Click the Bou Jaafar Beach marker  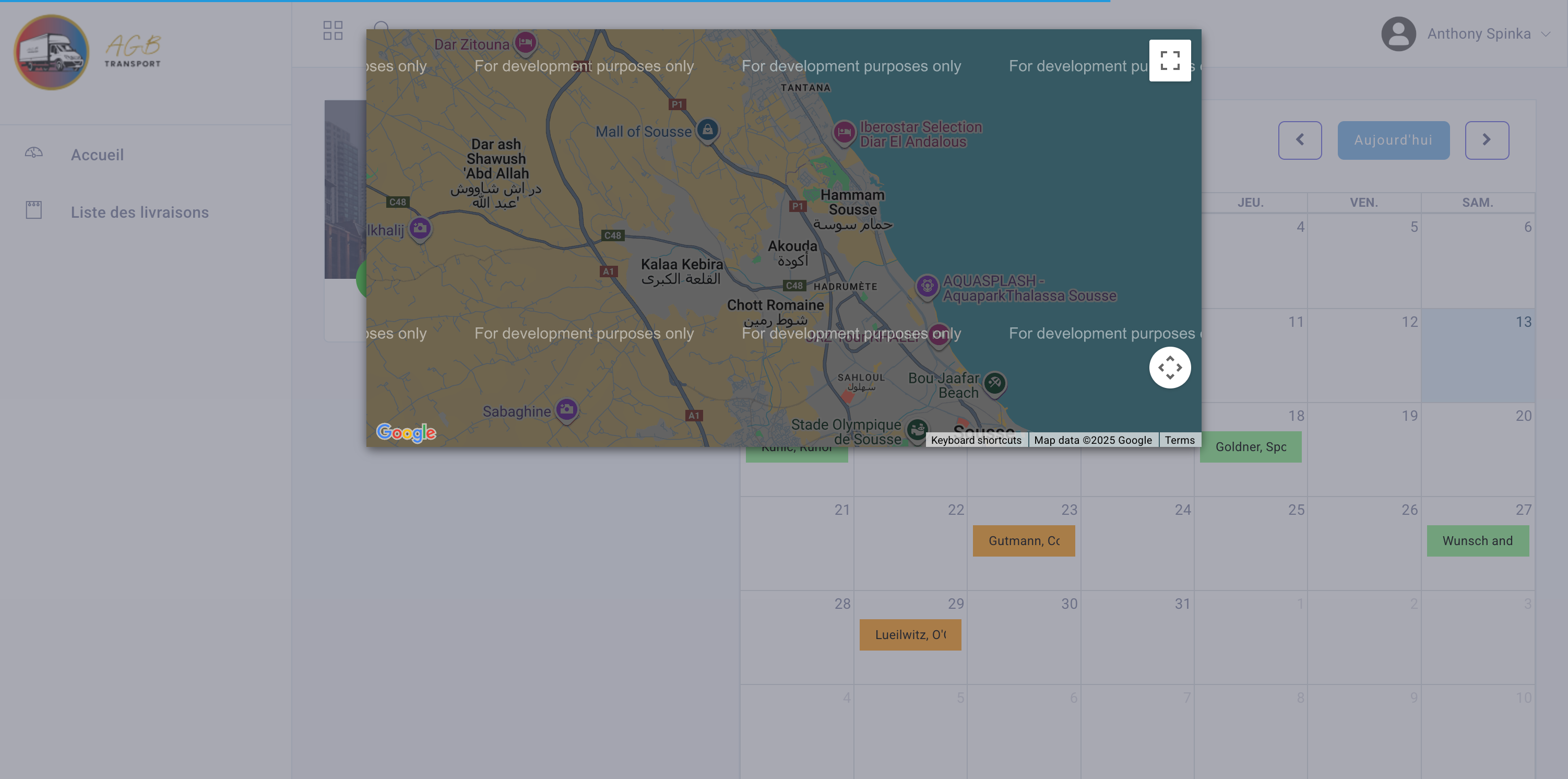click(x=994, y=384)
